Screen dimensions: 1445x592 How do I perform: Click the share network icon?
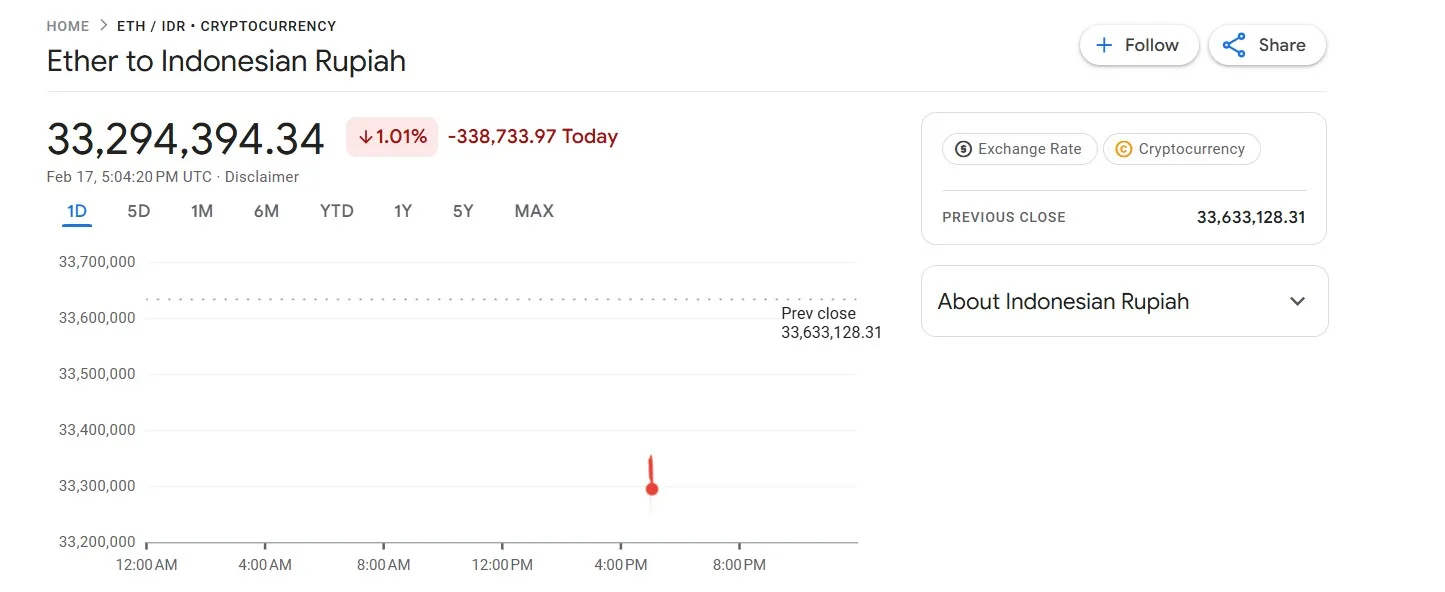tap(1234, 45)
